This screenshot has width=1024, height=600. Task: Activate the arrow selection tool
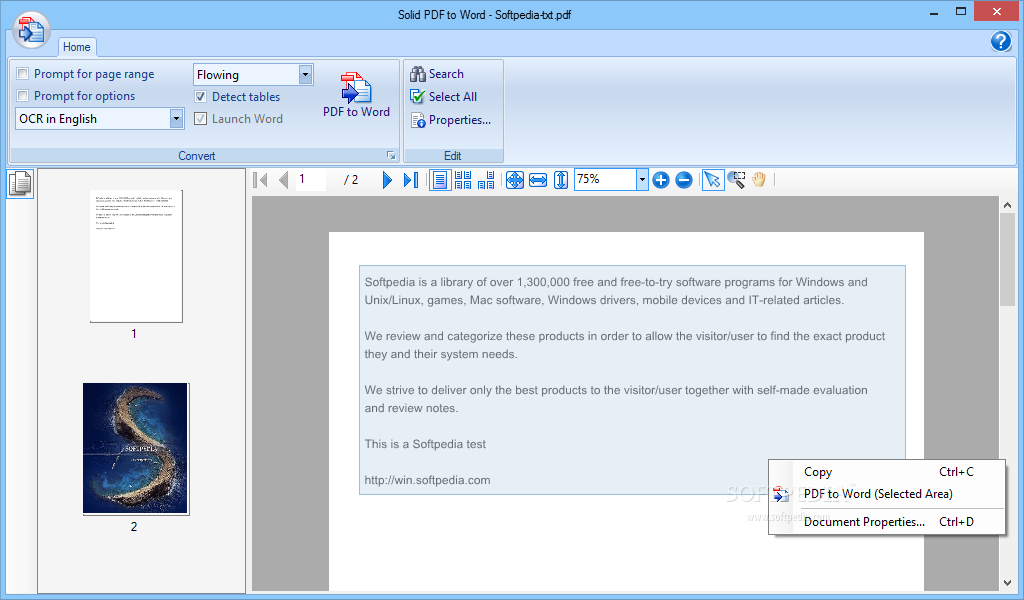click(x=712, y=180)
